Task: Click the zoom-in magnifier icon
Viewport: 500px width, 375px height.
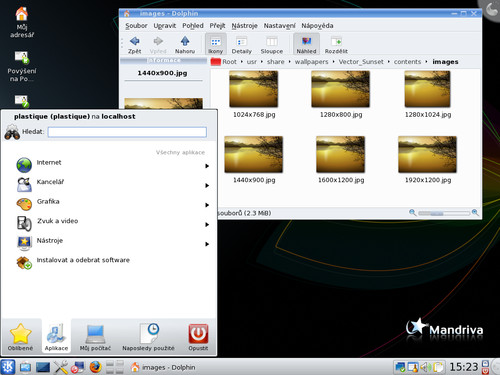Action: tap(475, 213)
